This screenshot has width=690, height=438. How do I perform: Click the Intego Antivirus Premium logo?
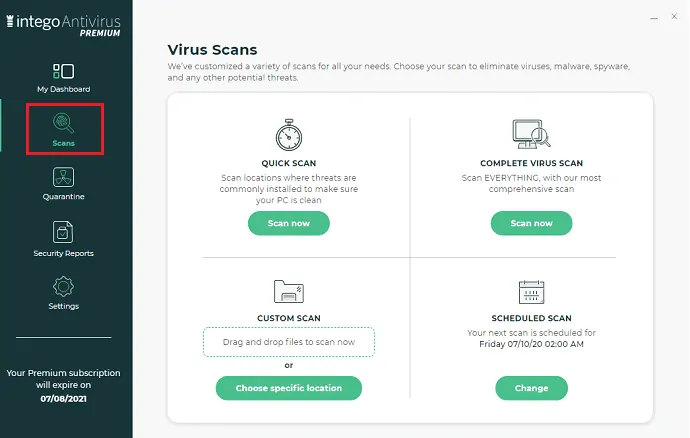(63, 26)
